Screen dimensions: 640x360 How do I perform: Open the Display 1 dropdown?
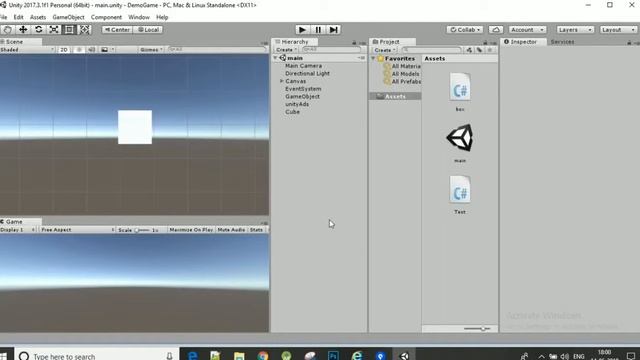point(18,230)
